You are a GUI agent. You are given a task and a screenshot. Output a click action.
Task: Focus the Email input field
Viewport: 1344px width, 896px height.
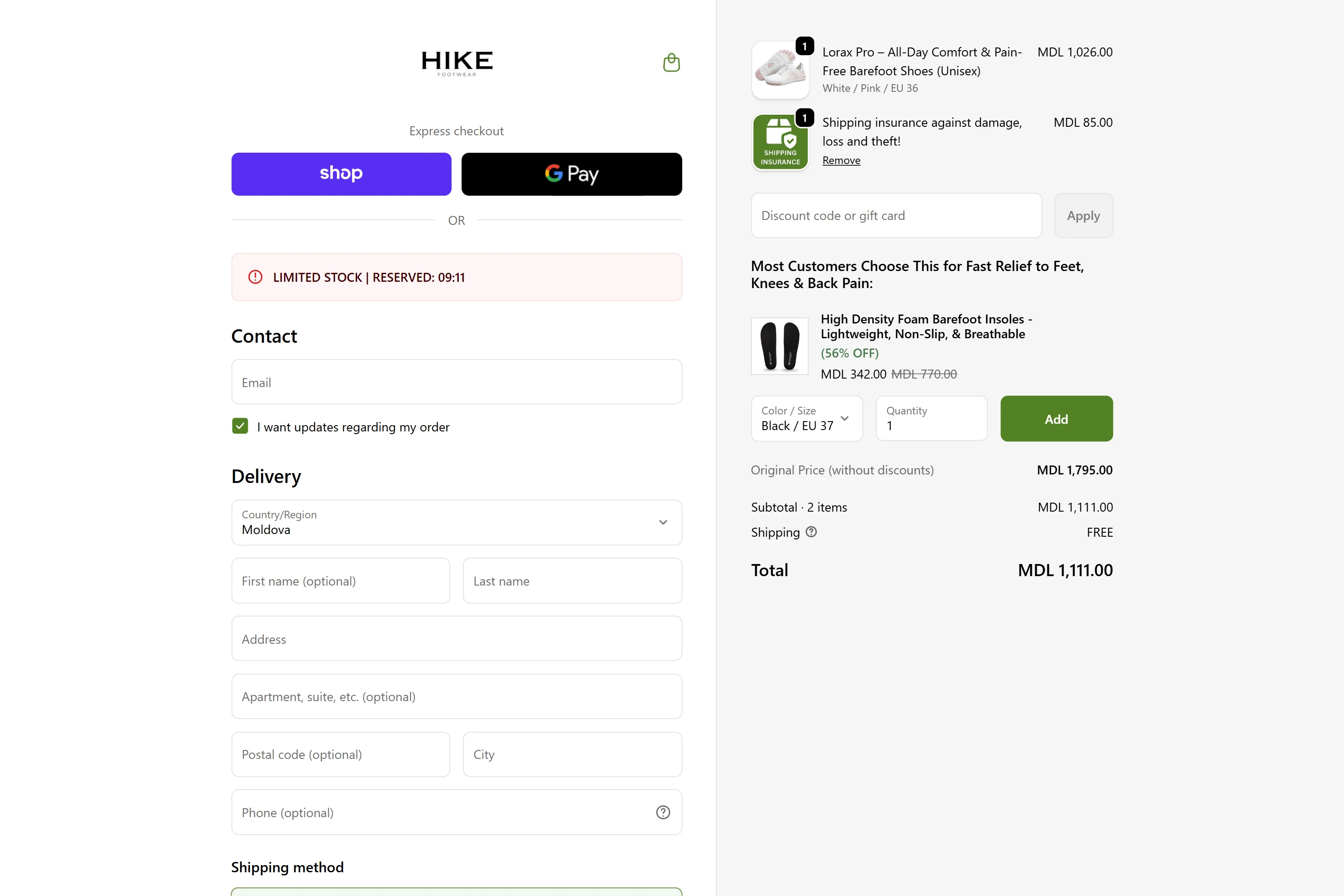(457, 382)
